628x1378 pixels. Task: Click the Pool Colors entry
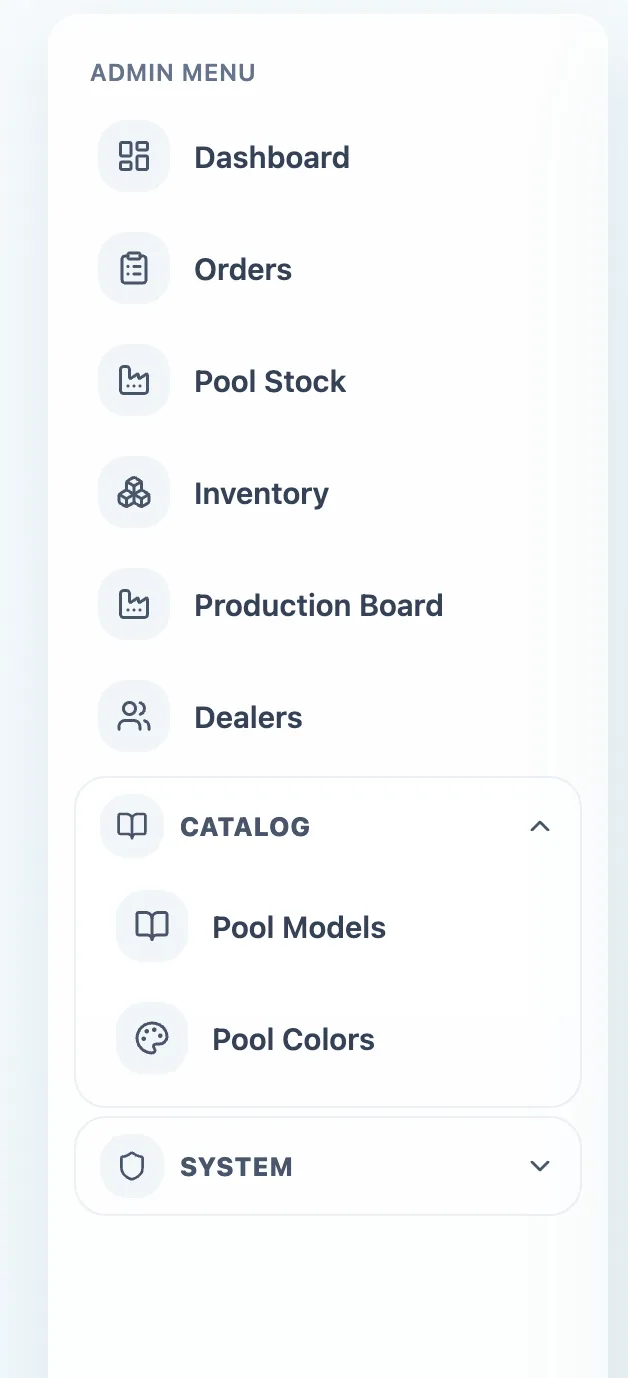click(x=292, y=1038)
